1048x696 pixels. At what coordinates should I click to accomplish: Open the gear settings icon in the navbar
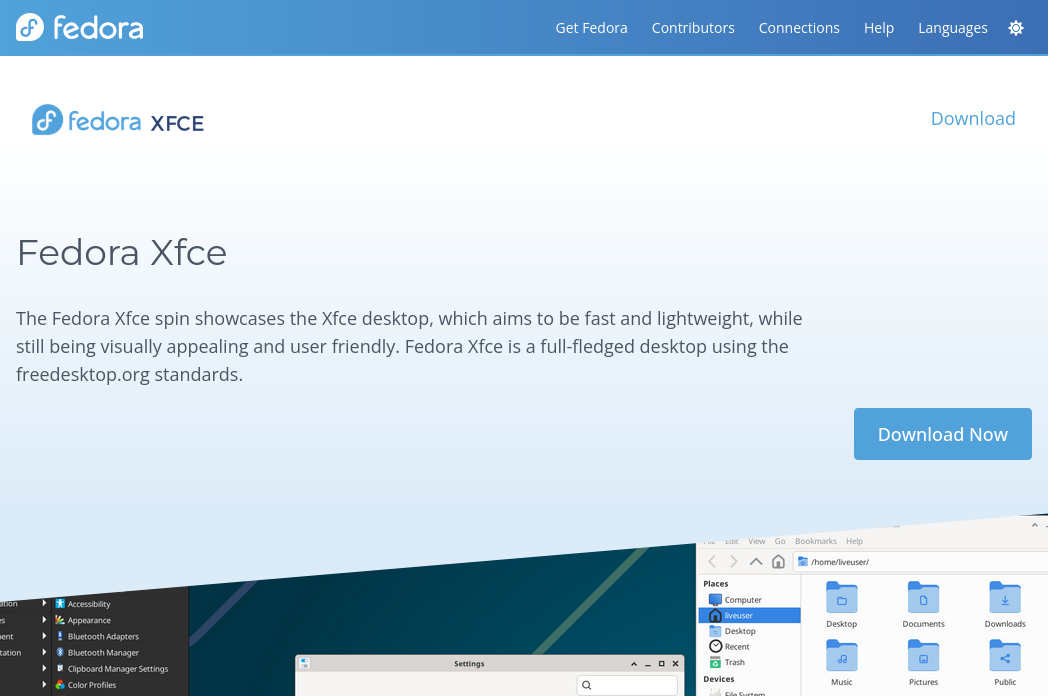(x=1016, y=27)
